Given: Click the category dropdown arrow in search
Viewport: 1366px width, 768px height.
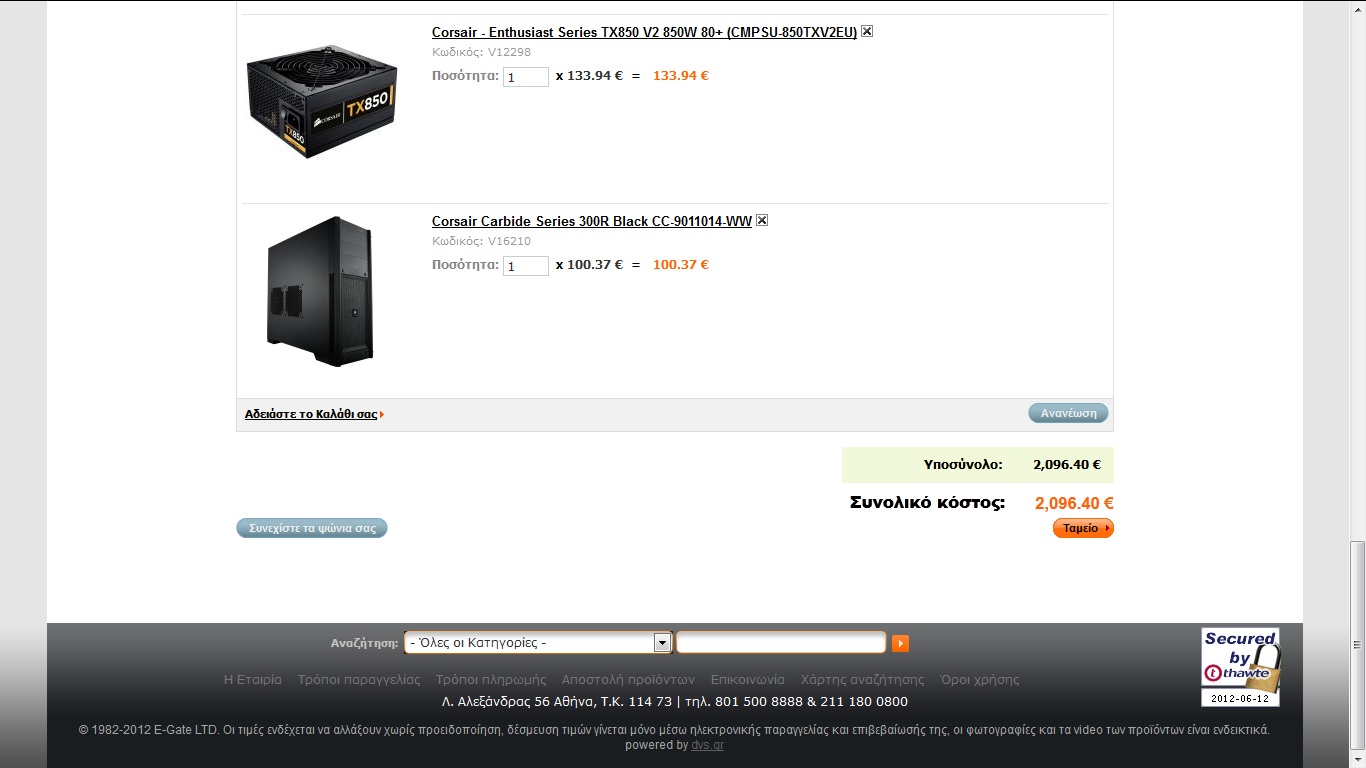Looking at the screenshot, I should click(x=662, y=642).
